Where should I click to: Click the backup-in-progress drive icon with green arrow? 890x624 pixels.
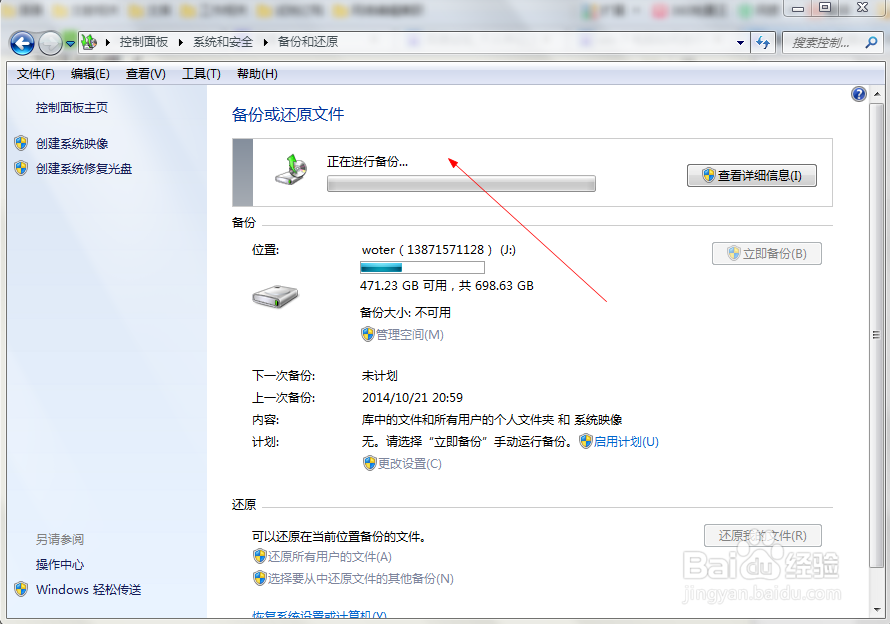290,170
